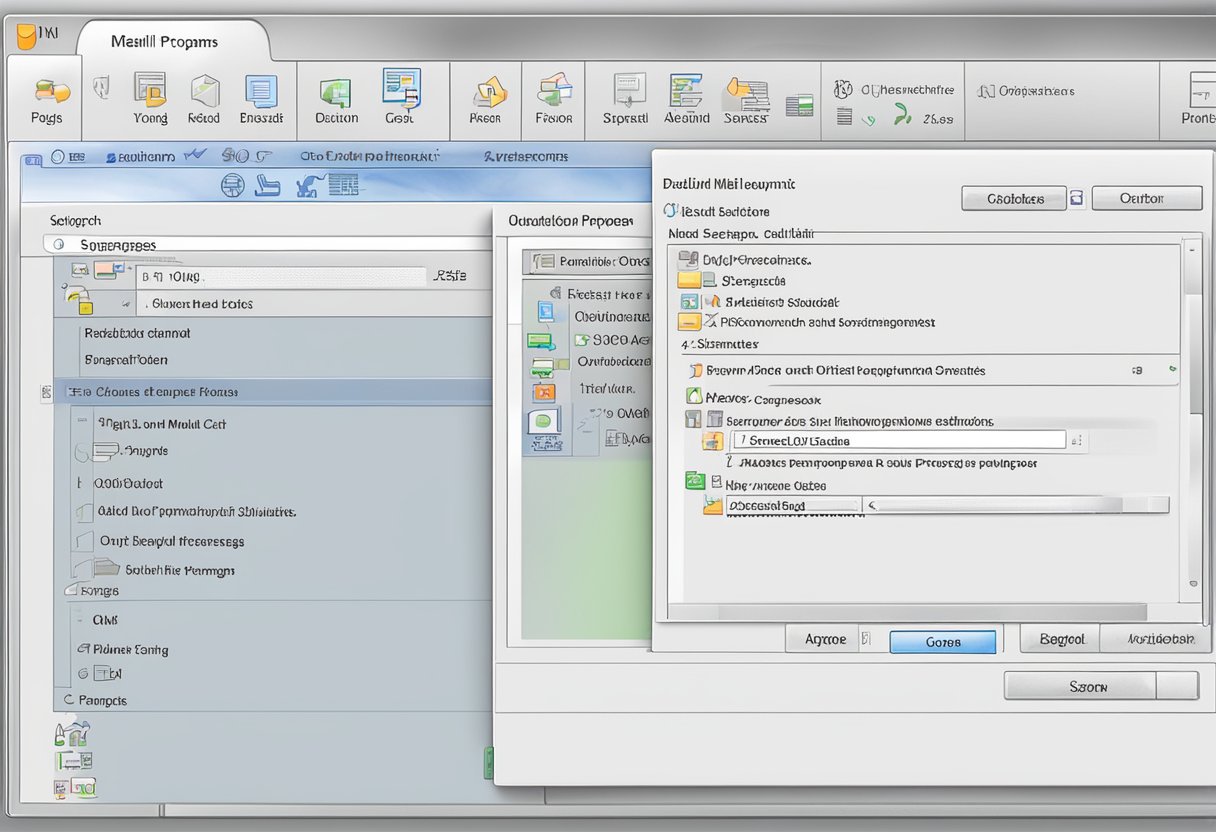Switch to the Mail Programs tab
1216x832 pixels.
(x=166, y=42)
